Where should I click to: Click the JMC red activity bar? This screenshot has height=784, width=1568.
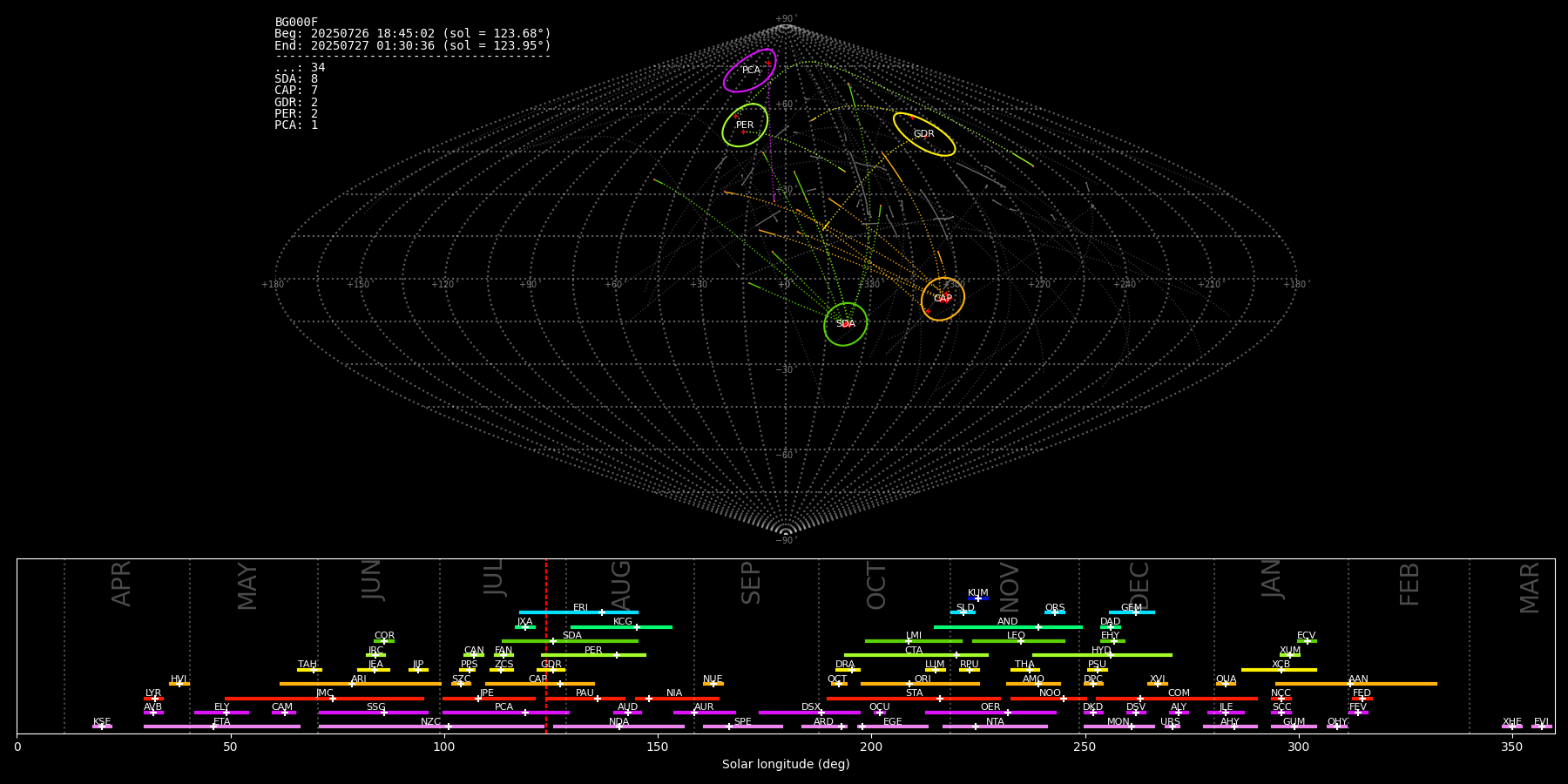click(324, 699)
